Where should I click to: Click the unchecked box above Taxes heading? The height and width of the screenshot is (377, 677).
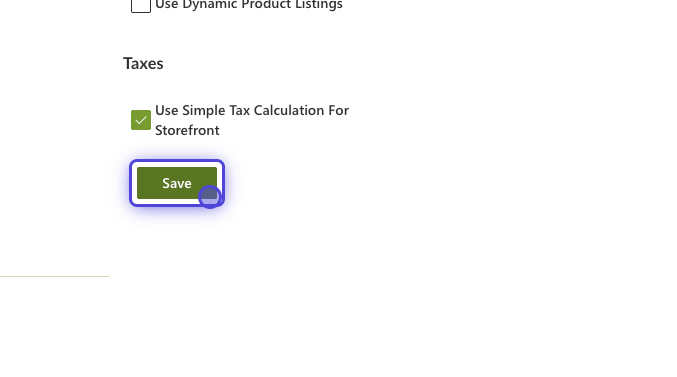click(141, 5)
